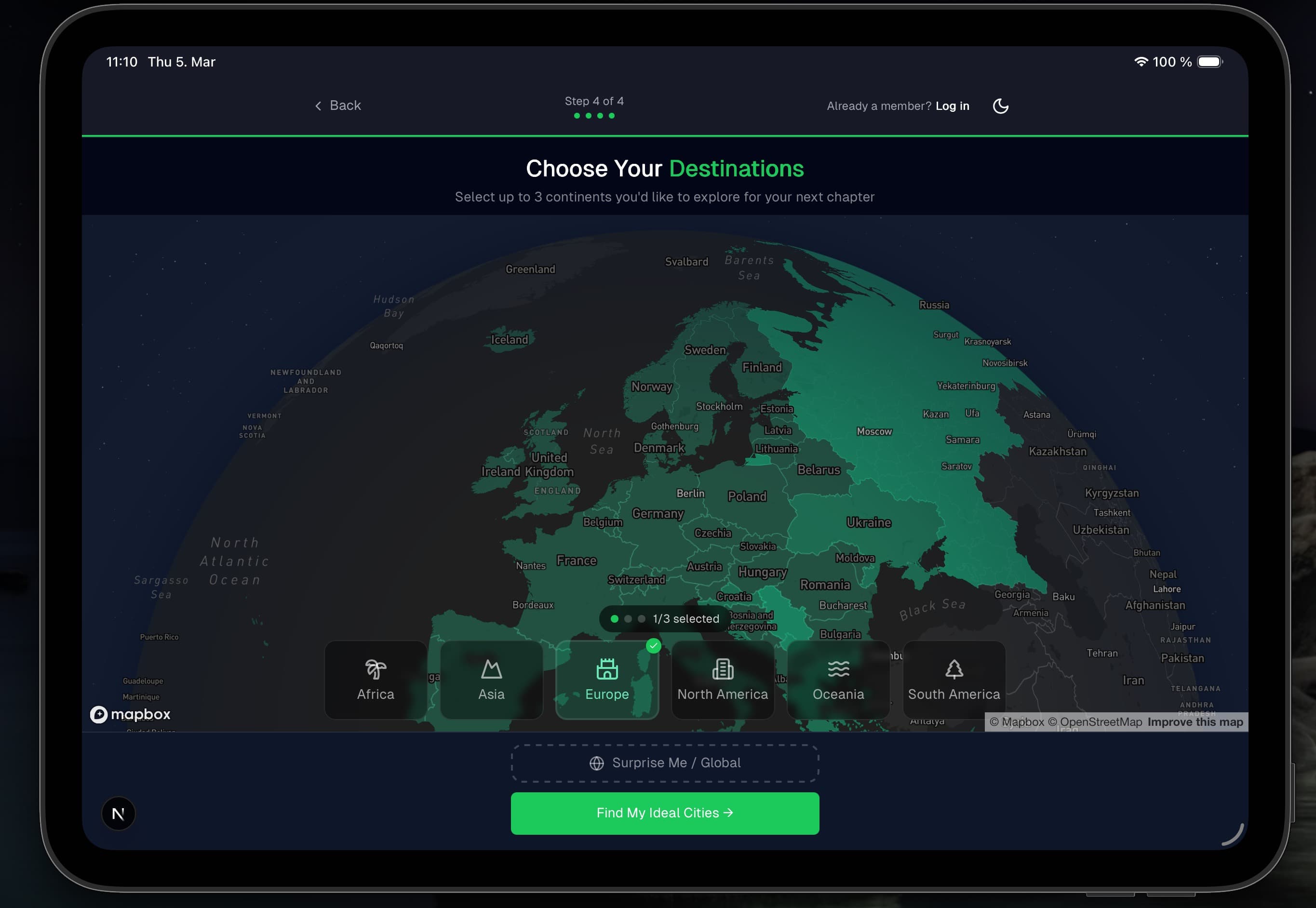
Task: Expand the Back navigation chevron
Action: click(x=319, y=106)
